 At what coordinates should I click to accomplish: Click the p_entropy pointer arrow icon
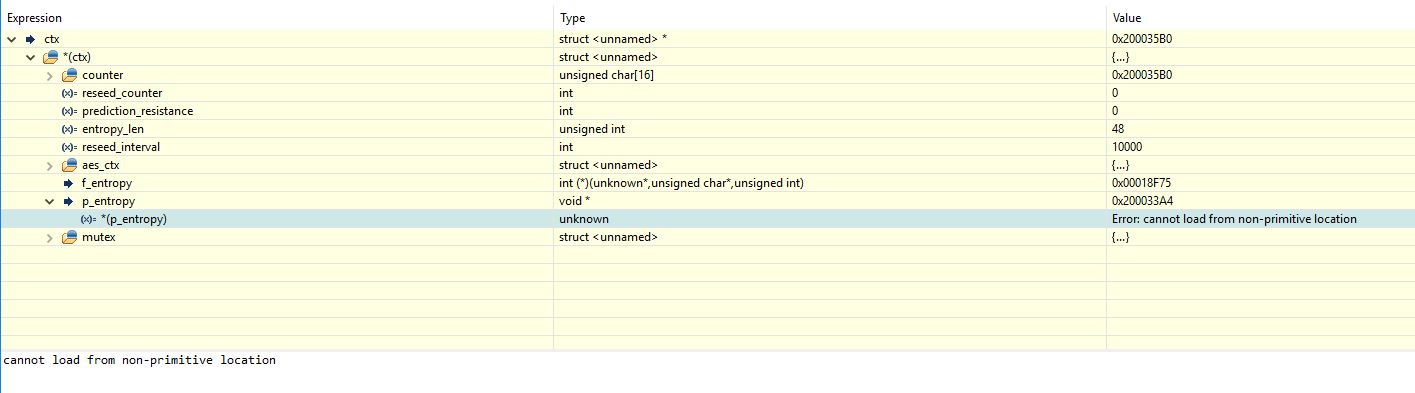point(69,201)
